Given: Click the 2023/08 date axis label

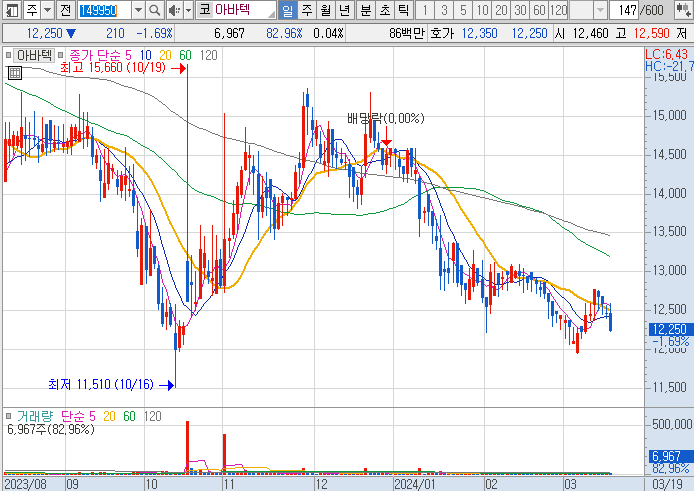Looking at the screenshot, I should (x=25, y=484).
